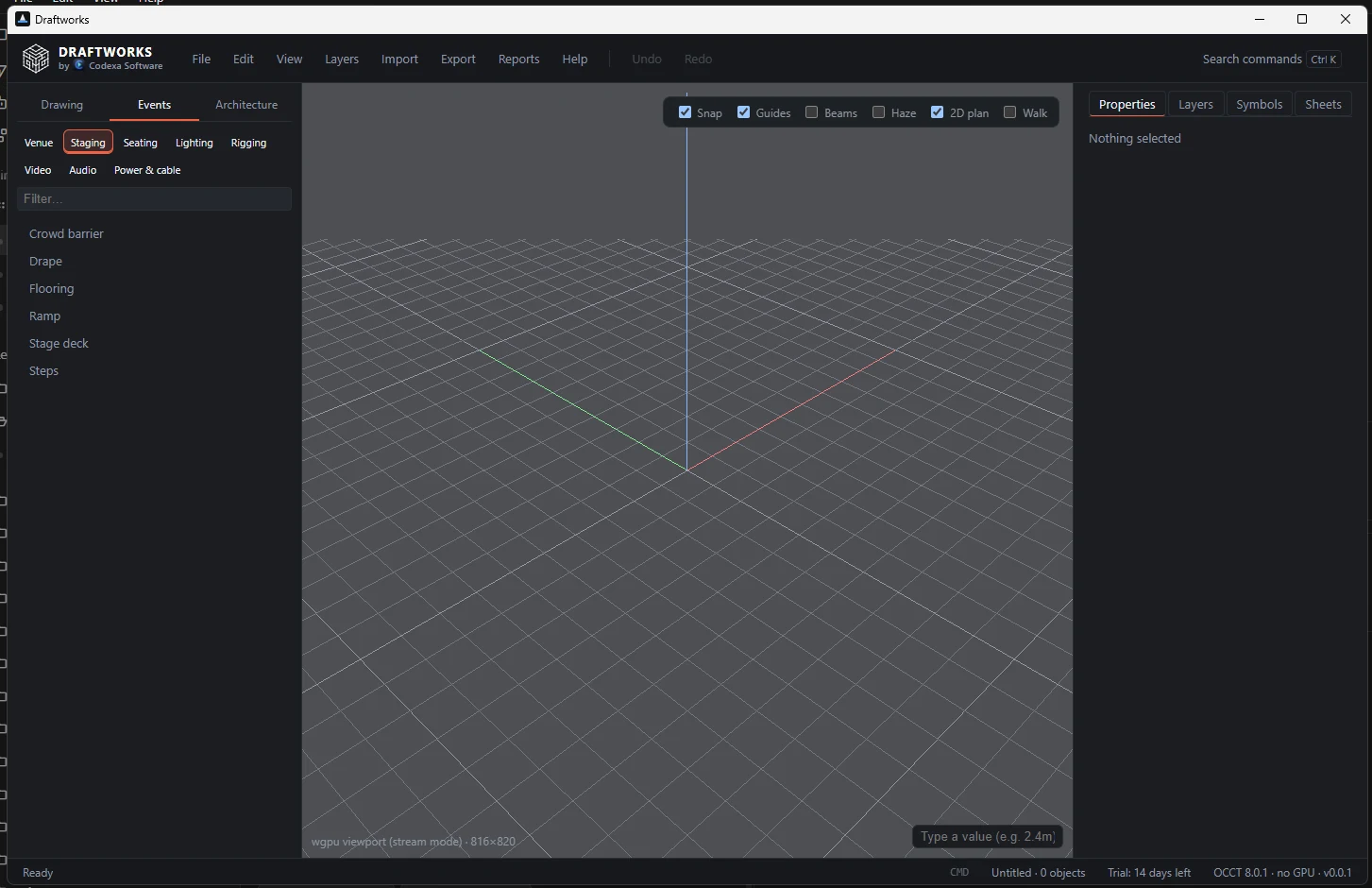Select the Events tab
This screenshot has height=888, width=1372.
[x=154, y=105]
